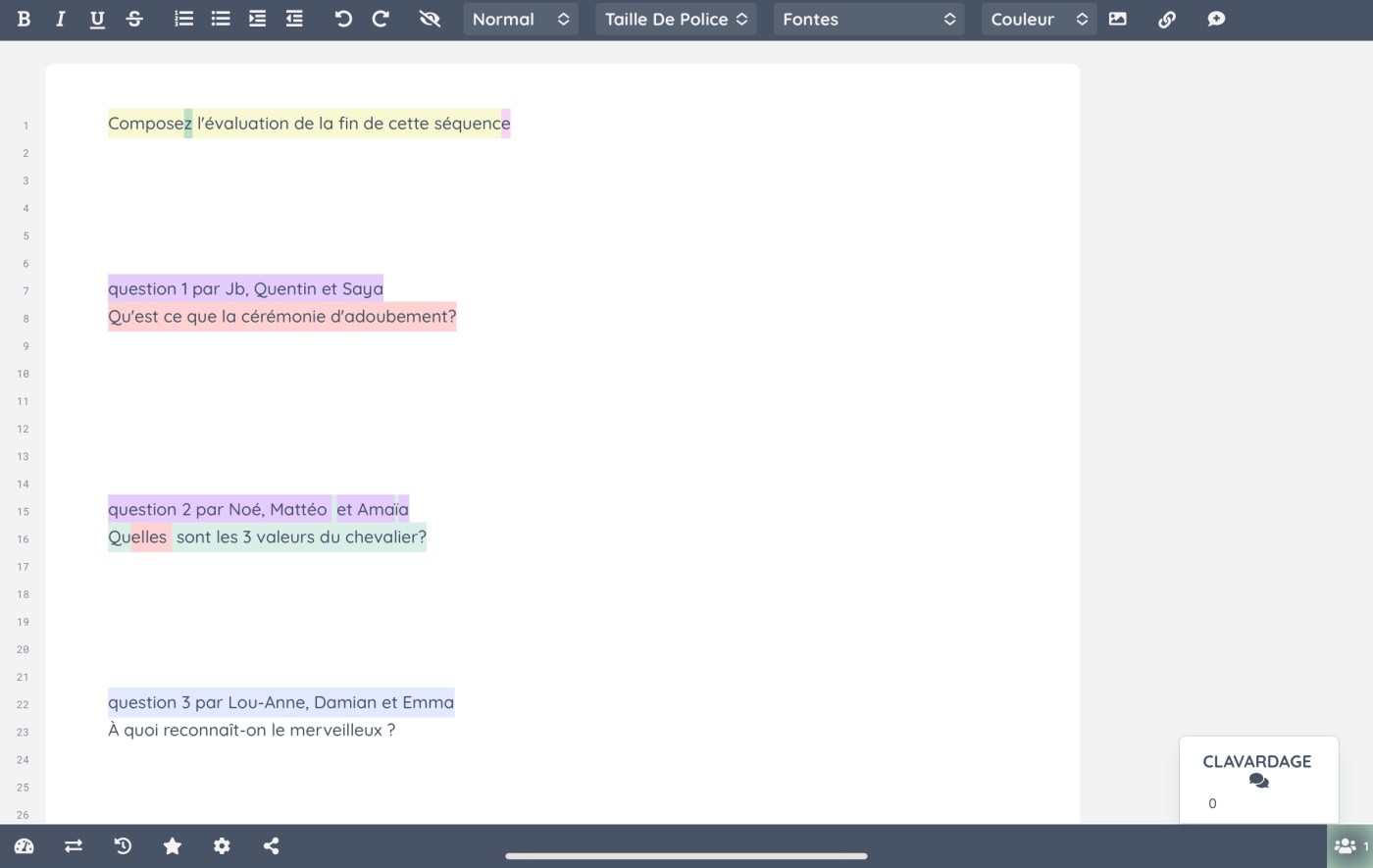Increase indent of the line
1373x868 pixels.
(257, 19)
